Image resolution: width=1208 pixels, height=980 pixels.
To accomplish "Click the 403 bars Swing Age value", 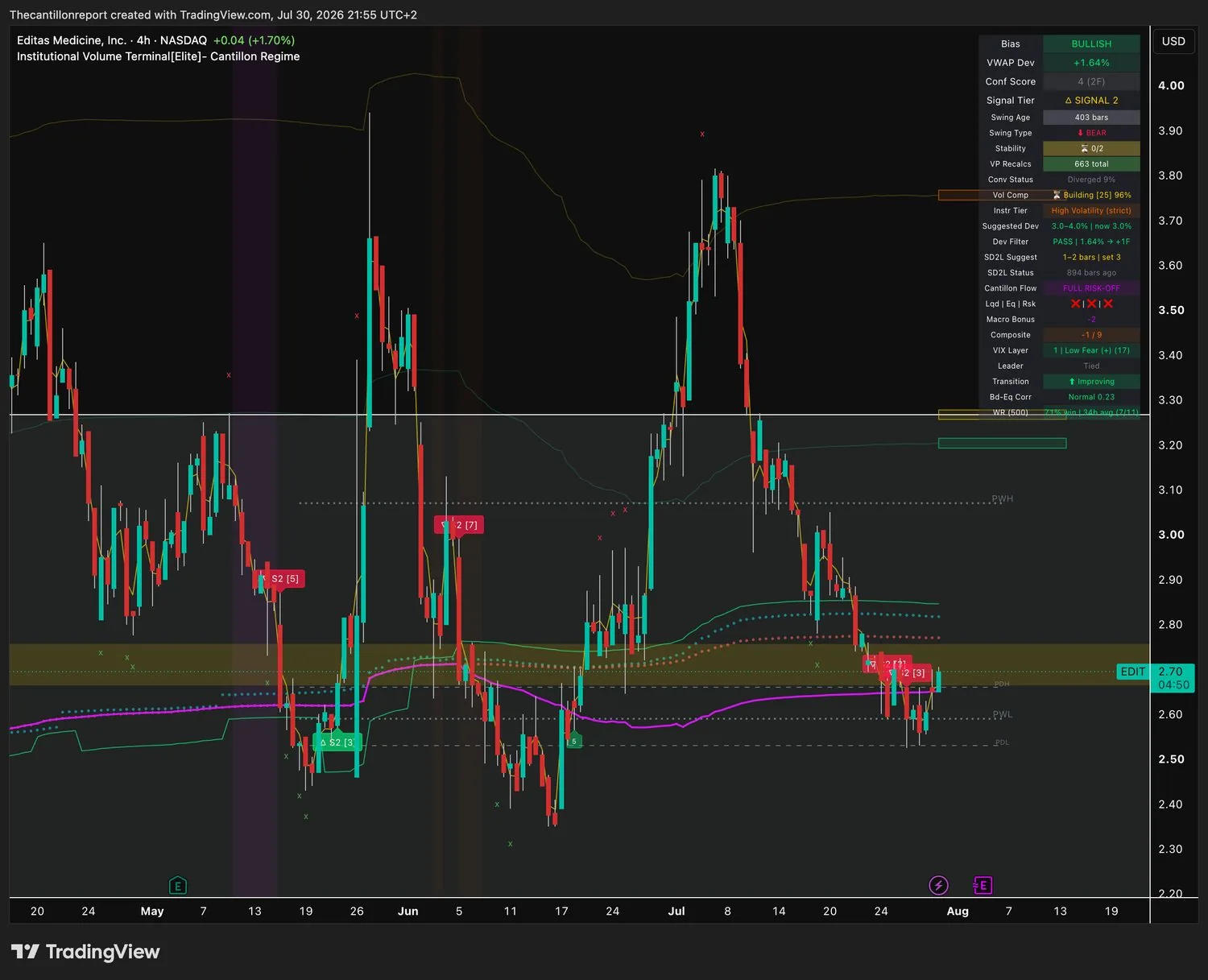I will click(1091, 118).
